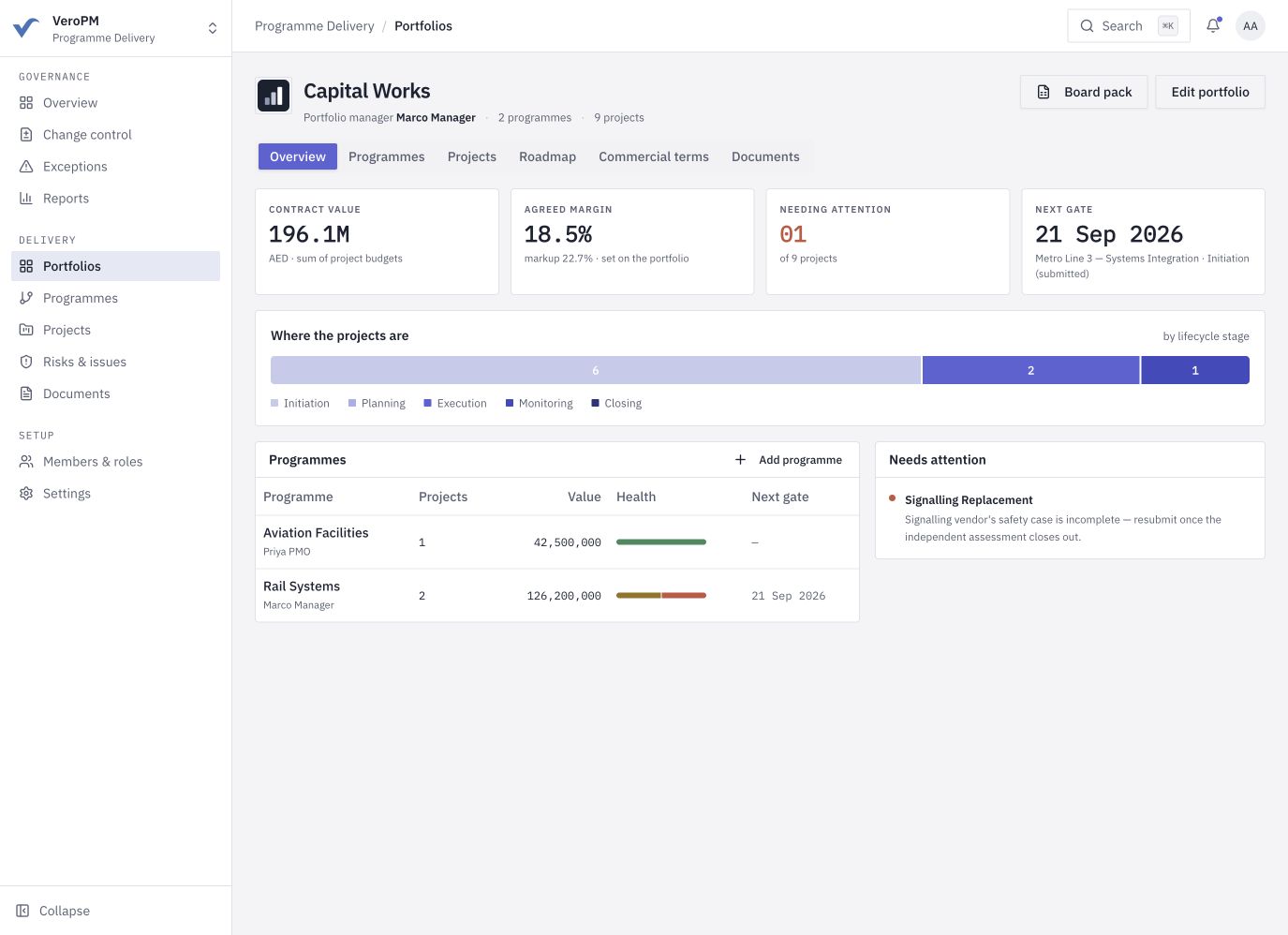1288x935 pixels.
Task: Click the Programme Delivery breadcrumb link
Action: (x=315, y=26)
